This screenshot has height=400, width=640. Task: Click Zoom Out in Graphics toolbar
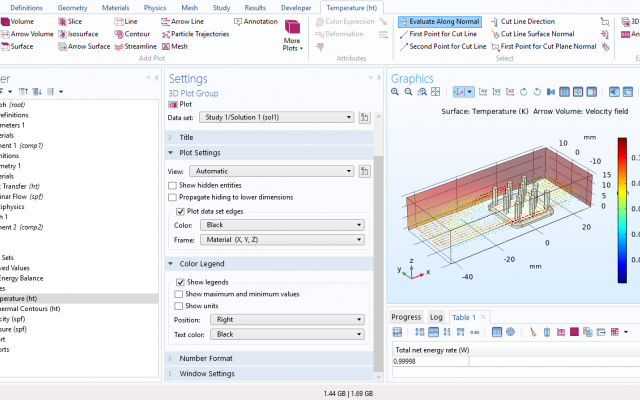pyautogui.click(x=408, y=92)
